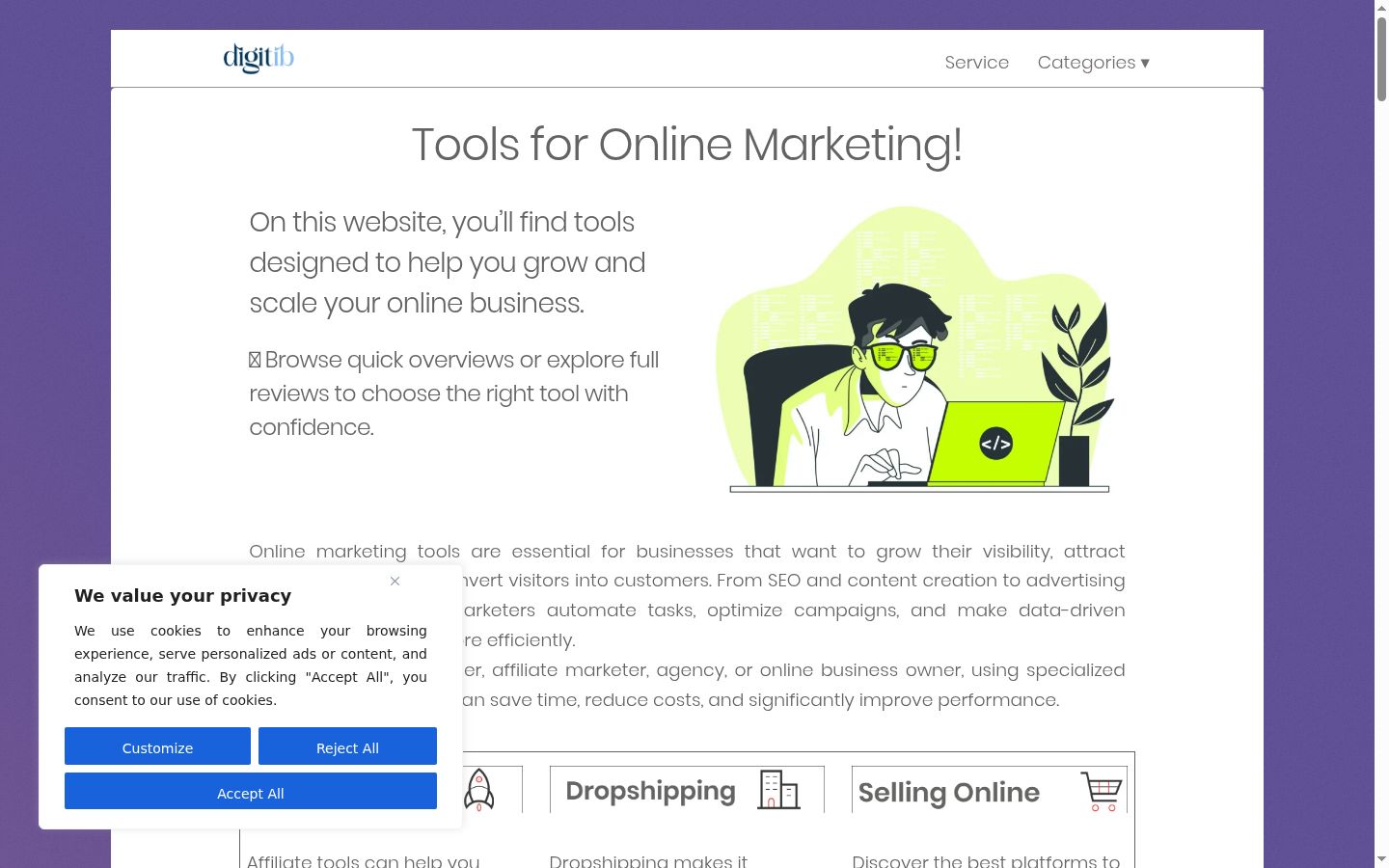
Task: Reject all cookies
Action: click(347, 746)
